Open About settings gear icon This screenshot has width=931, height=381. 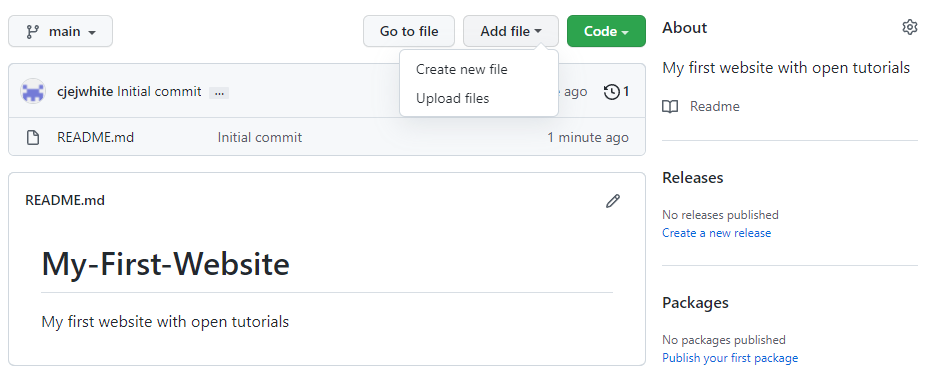coord(910,27)
